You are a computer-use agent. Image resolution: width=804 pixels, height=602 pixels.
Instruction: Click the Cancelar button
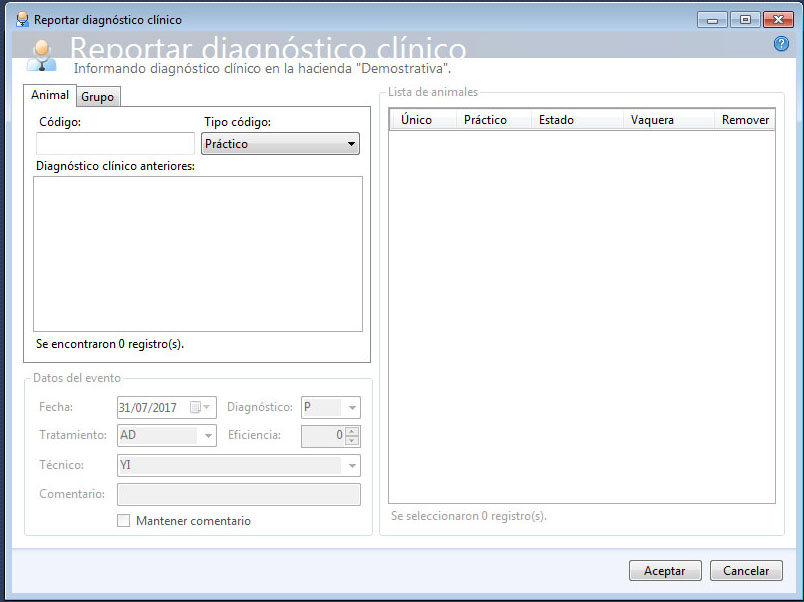746,571
